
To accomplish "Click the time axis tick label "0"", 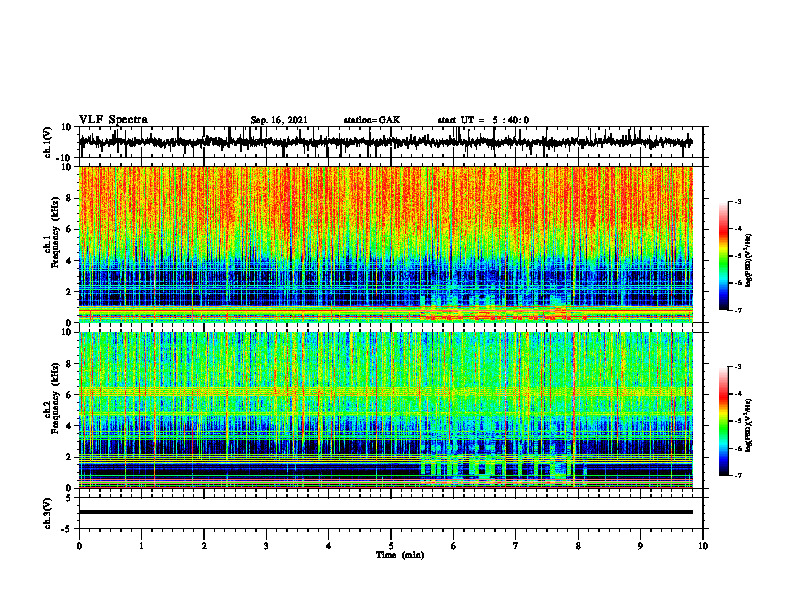I will 79,546.
